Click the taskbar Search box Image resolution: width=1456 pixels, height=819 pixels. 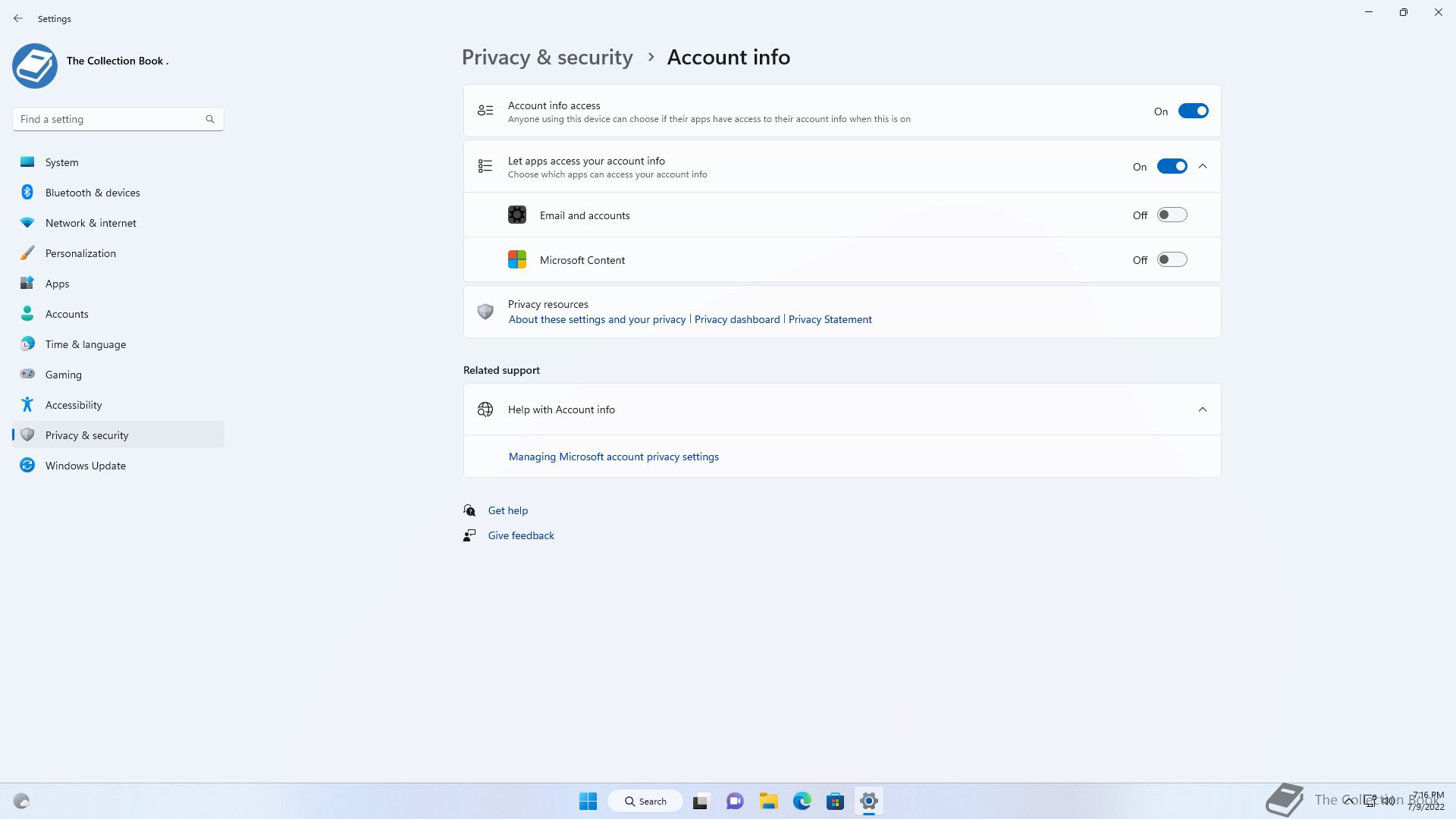(645, 801)
